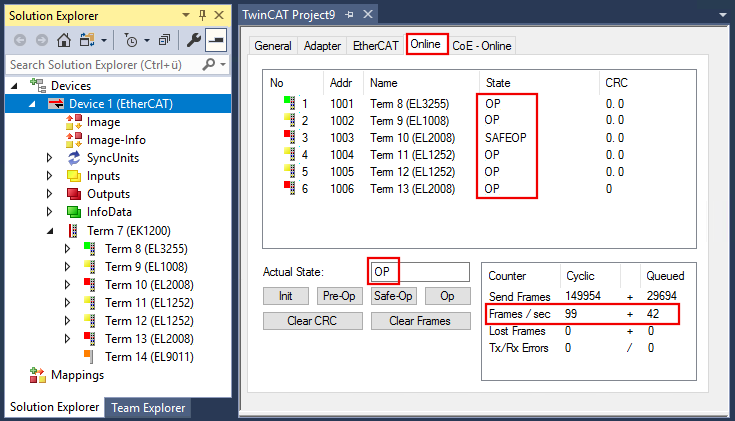Click the Forward navigation arrow icon

(42, 40)
